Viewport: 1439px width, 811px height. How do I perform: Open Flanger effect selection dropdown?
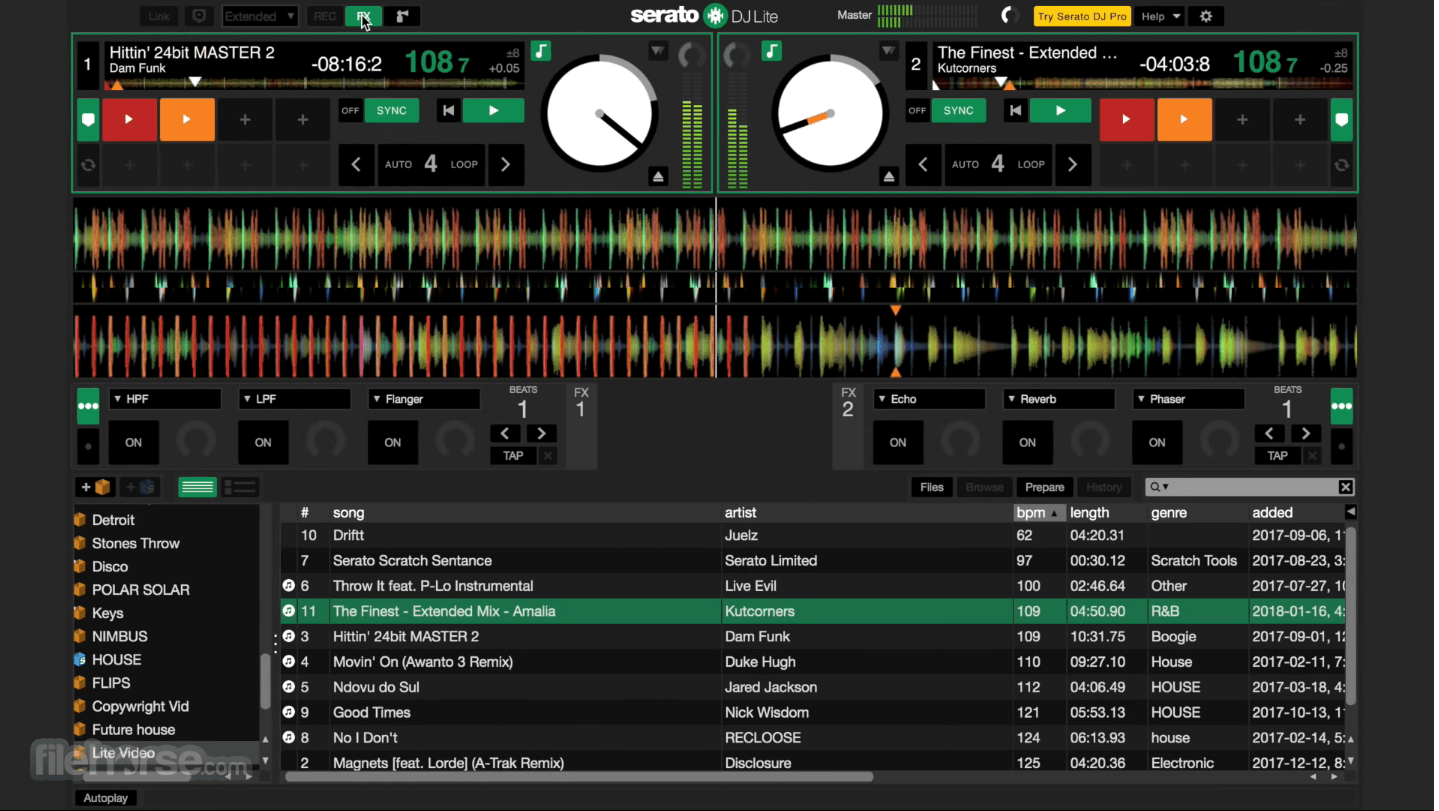[424, 399]
